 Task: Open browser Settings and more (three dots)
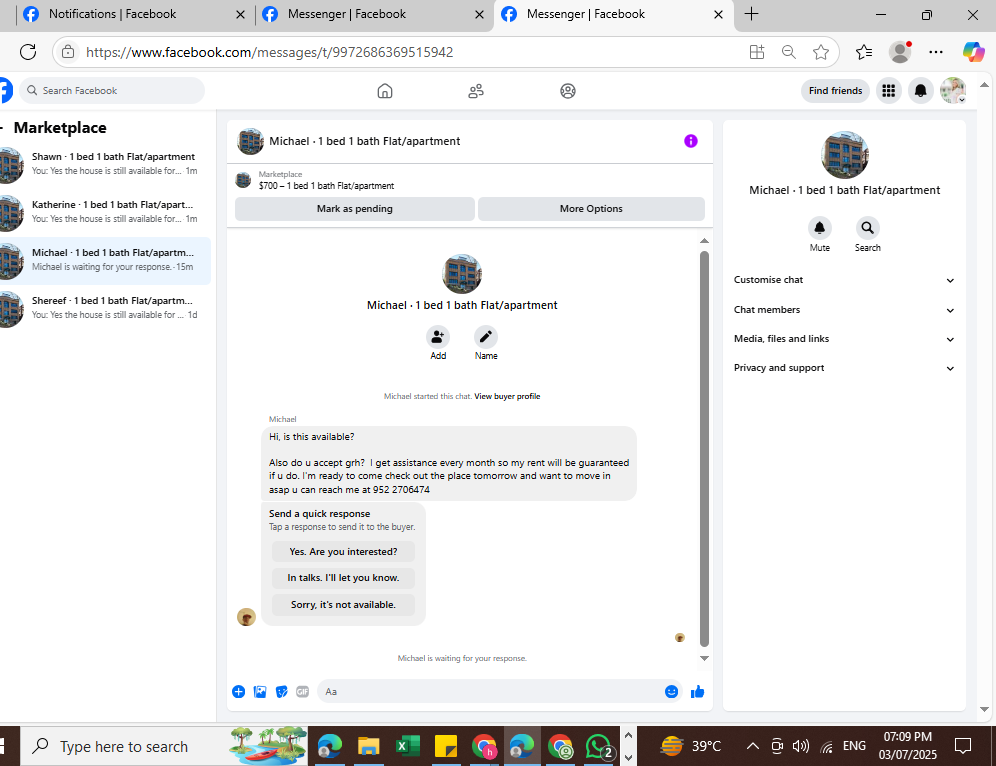tap(936, 52)
